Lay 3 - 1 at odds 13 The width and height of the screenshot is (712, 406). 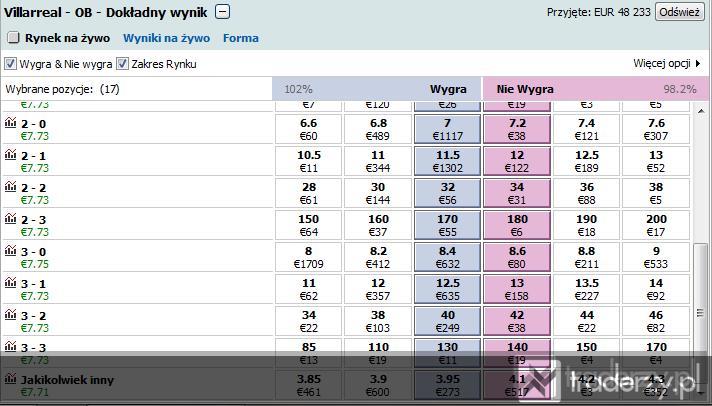517,289
